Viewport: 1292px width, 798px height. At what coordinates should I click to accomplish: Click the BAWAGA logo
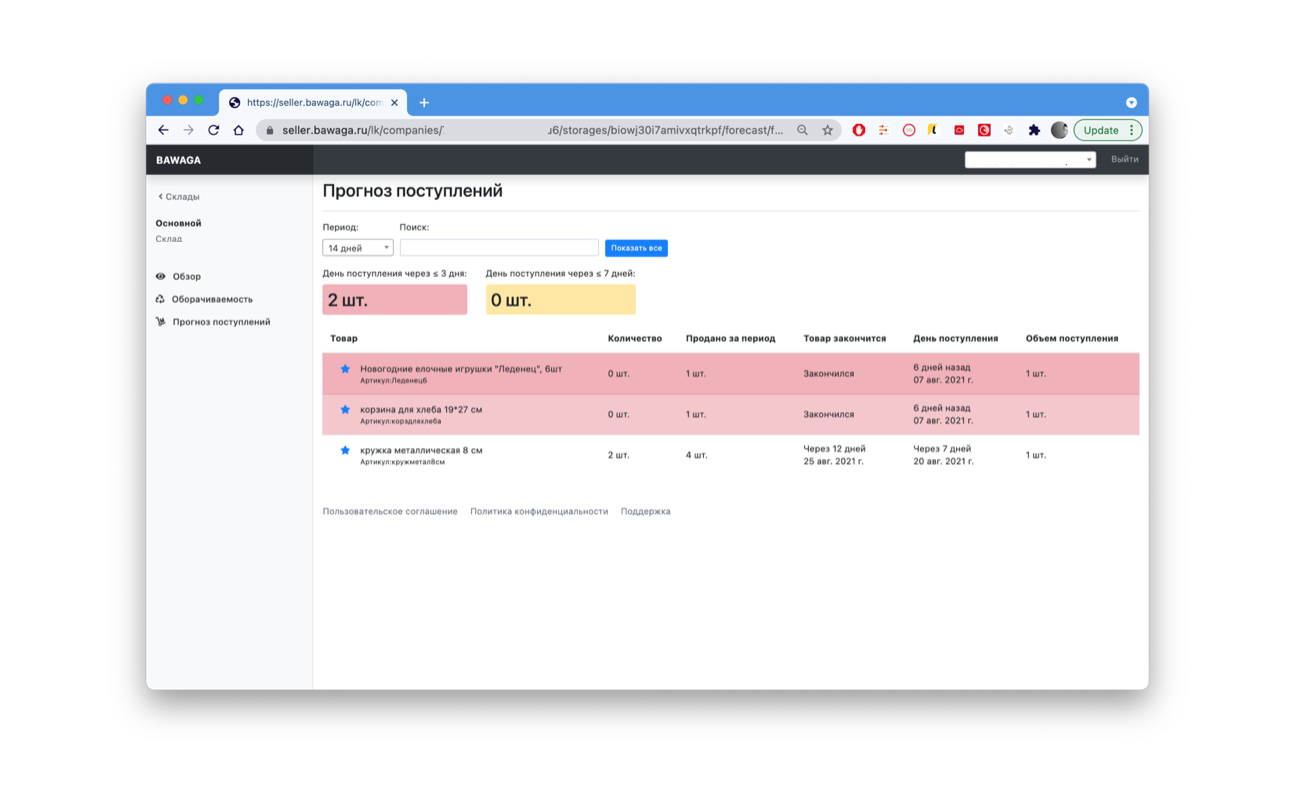click(178, 160)
